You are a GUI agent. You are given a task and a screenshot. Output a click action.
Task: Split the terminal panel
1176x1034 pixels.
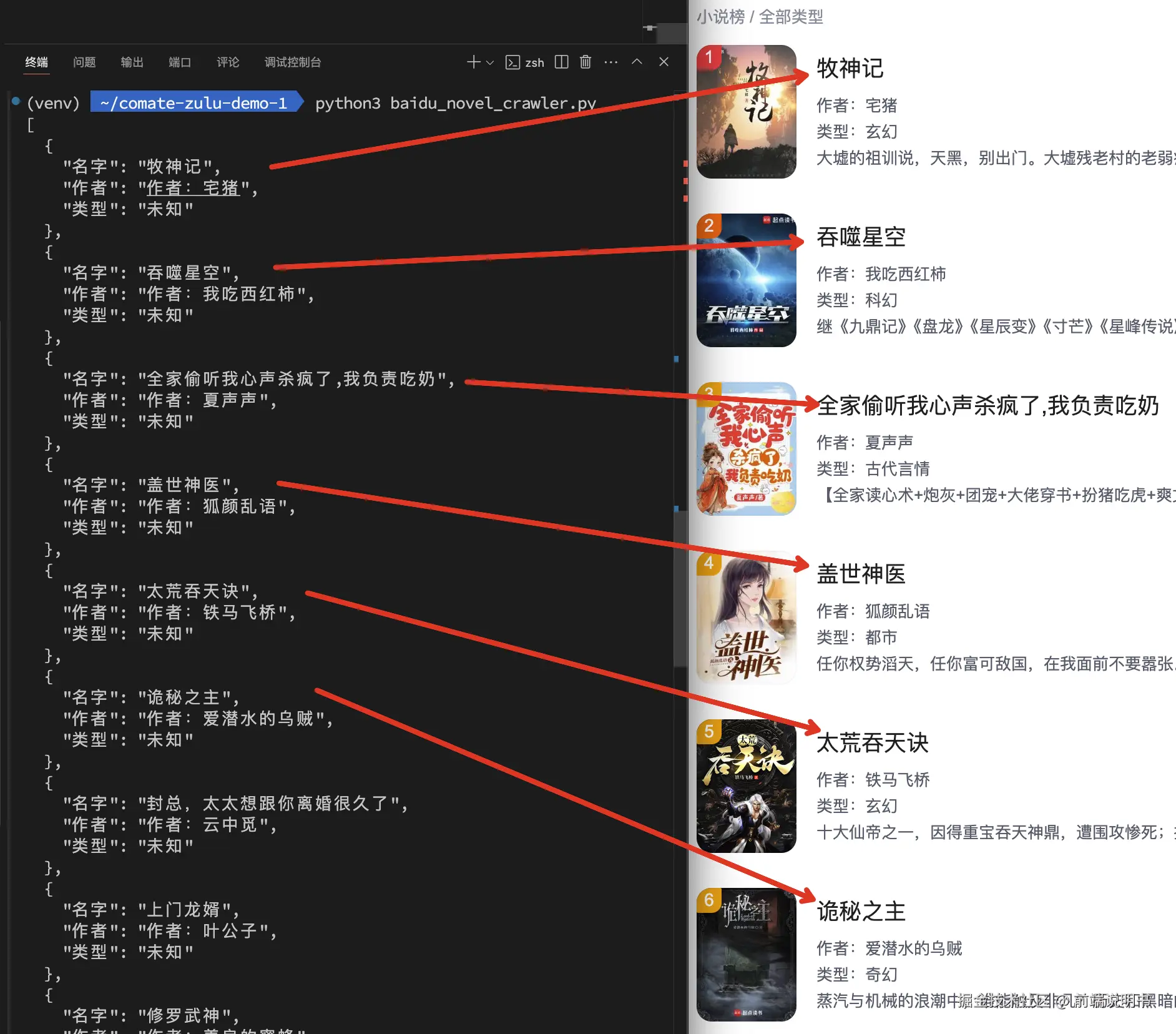point(561,62)
